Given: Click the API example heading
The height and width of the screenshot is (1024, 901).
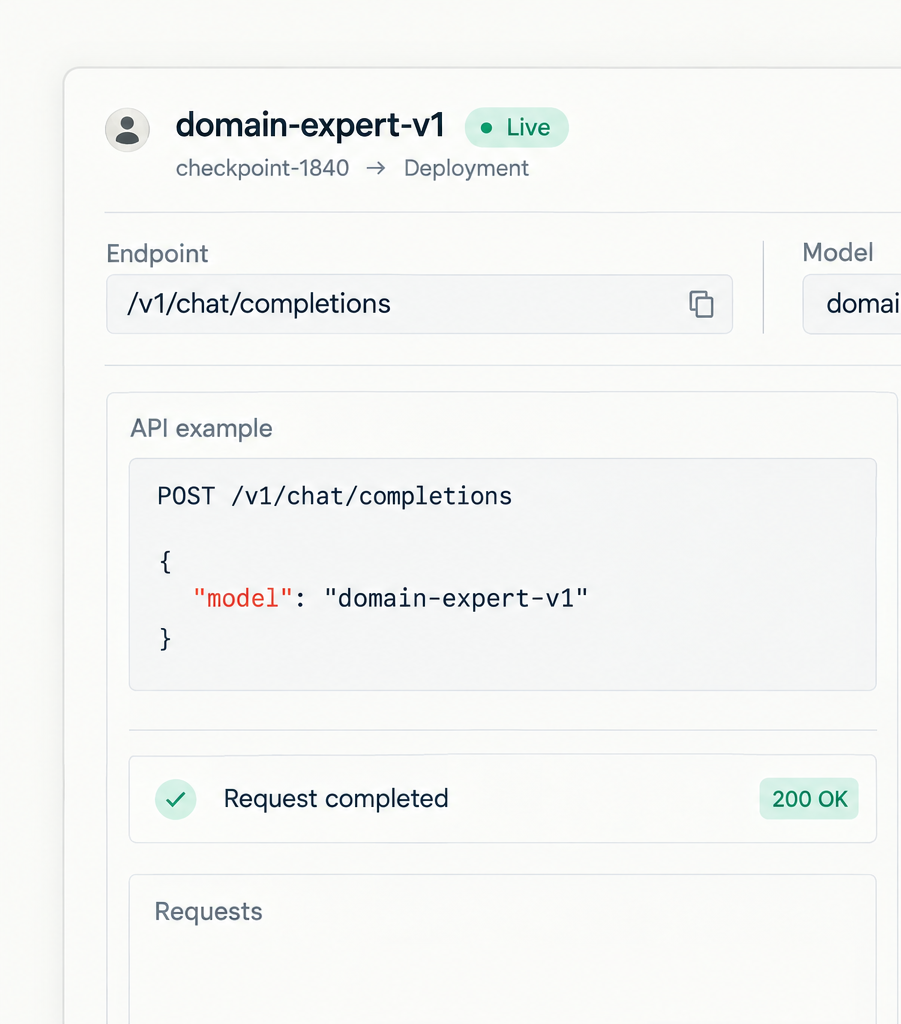Looking at the screenshot, I should point(201,428).
